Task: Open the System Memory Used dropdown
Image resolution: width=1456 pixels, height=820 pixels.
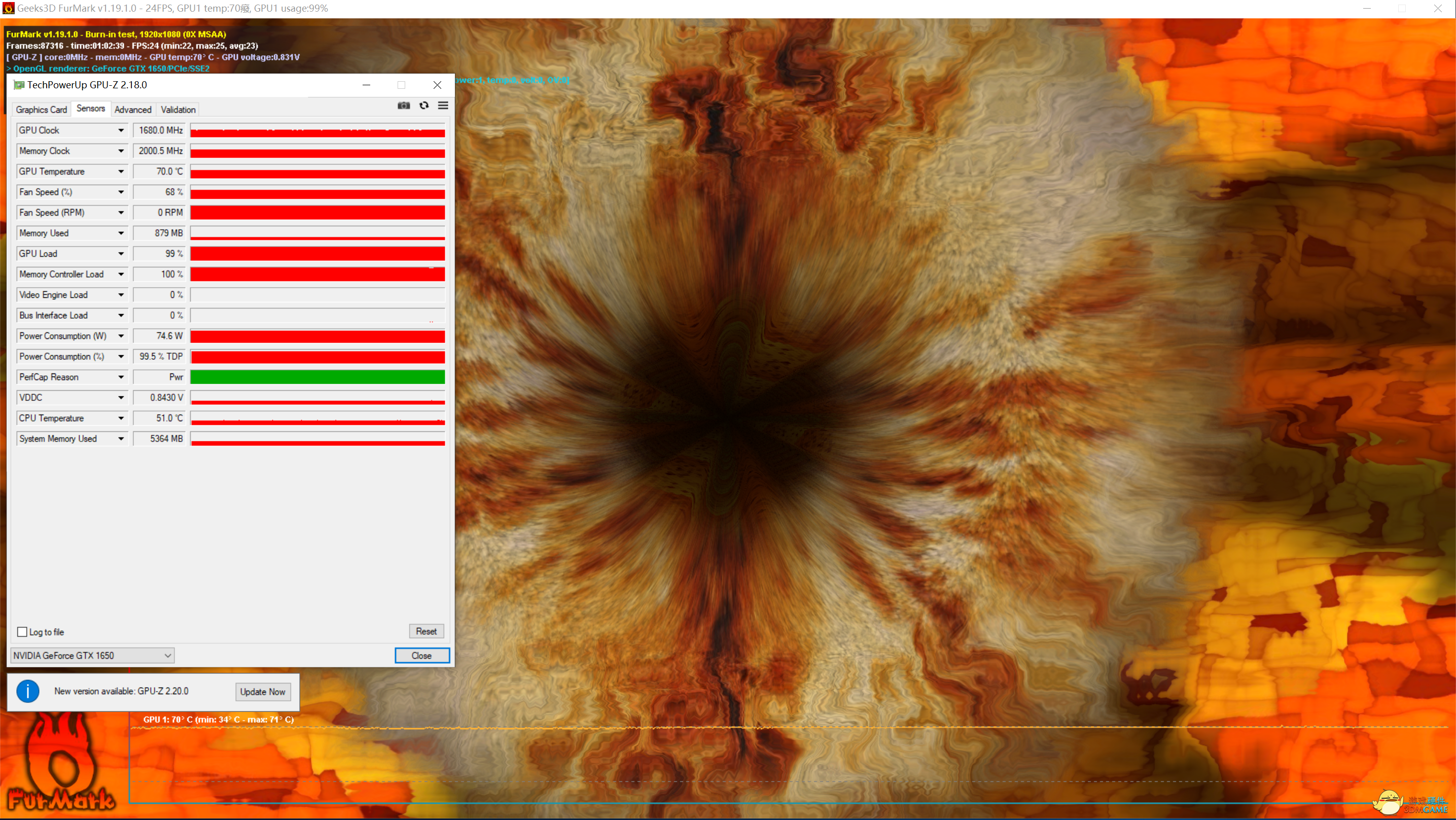Action: click(x=121, y=439)
